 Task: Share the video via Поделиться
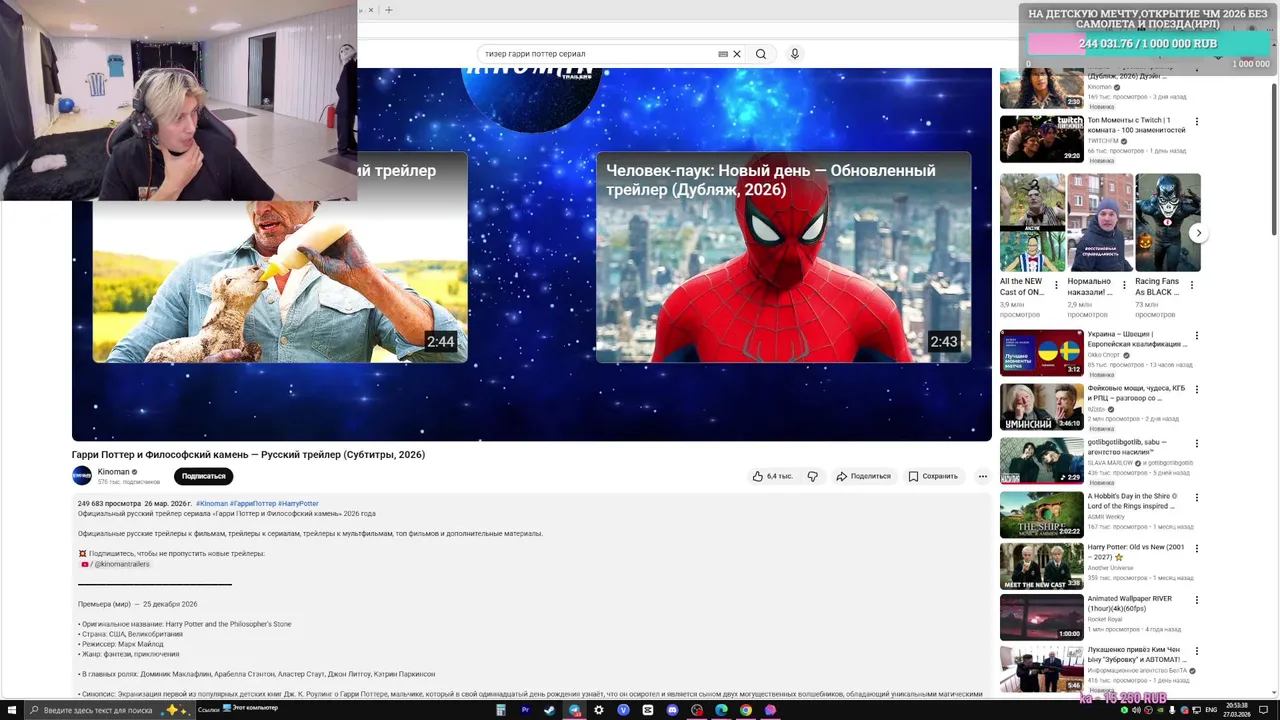[x=864, y=476]
